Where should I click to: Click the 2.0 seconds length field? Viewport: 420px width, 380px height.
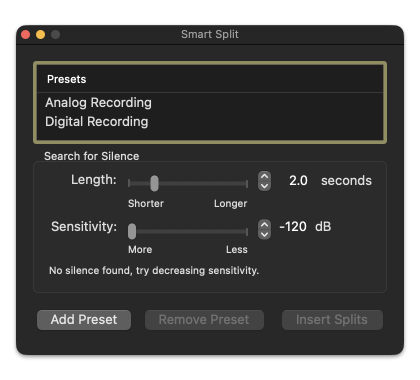point(298,181)
